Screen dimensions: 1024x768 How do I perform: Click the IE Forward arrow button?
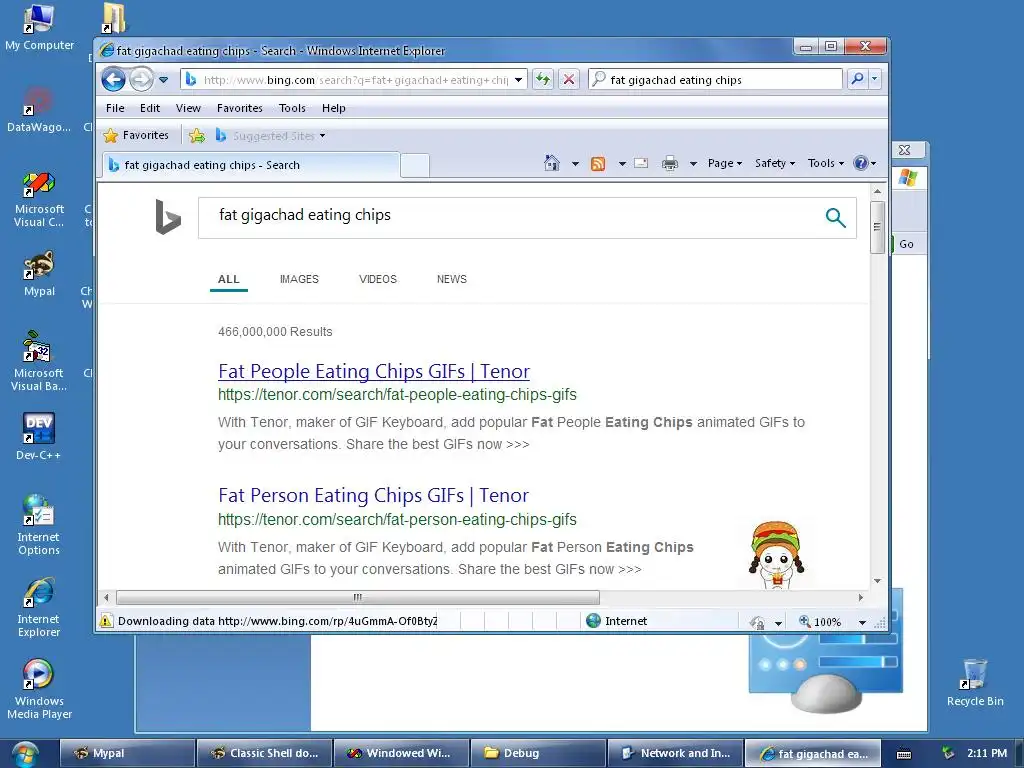click(141, 80)
